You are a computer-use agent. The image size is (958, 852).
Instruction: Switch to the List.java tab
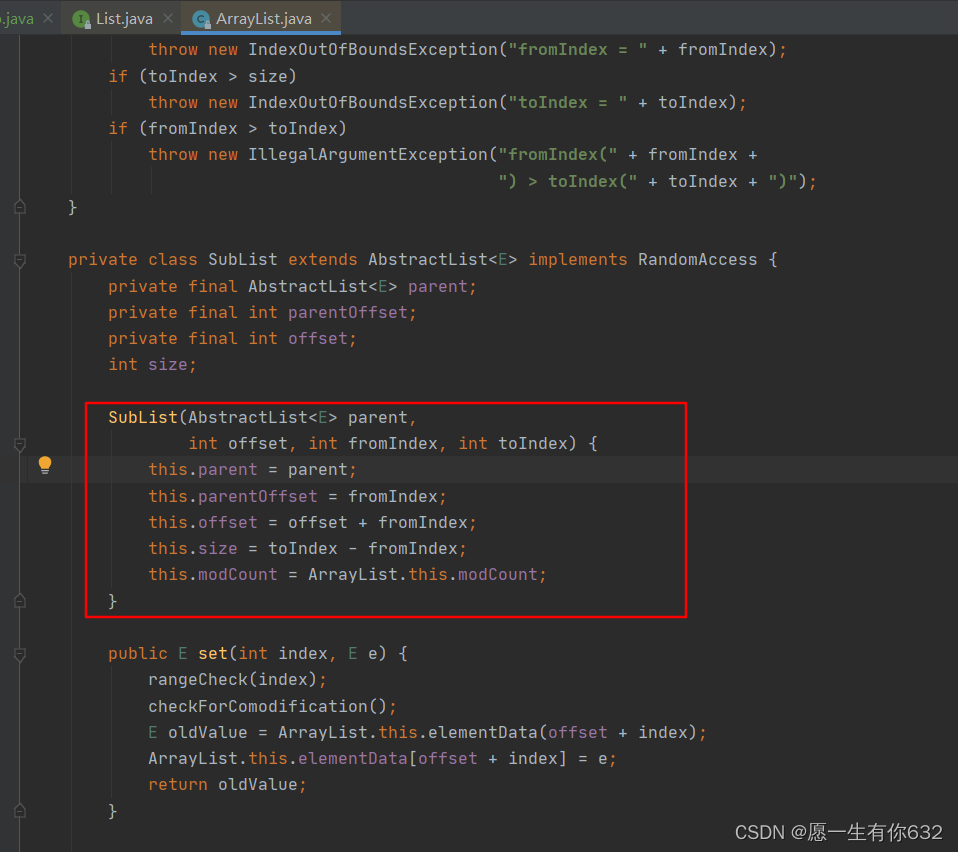120,17
